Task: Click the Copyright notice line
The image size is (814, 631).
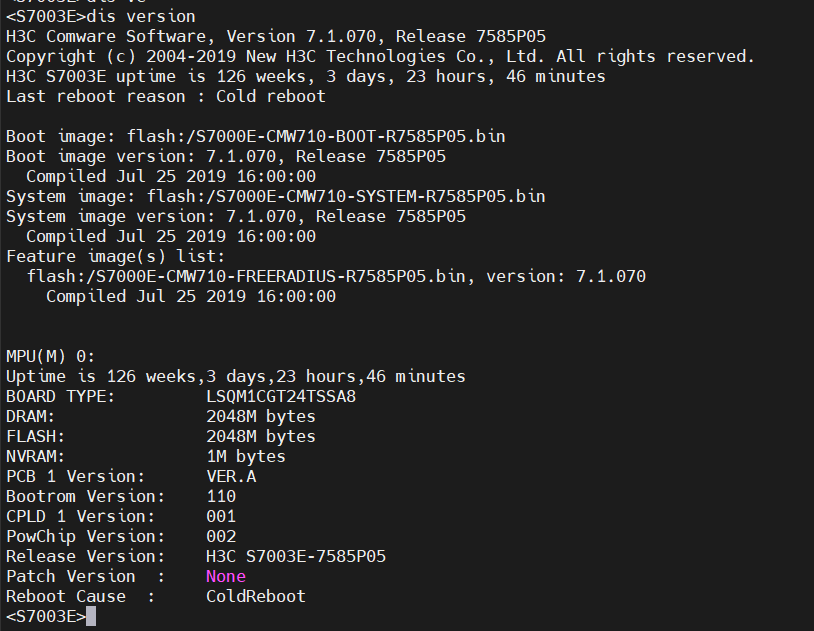Action: pyautogui.click(x=380, y=56)
